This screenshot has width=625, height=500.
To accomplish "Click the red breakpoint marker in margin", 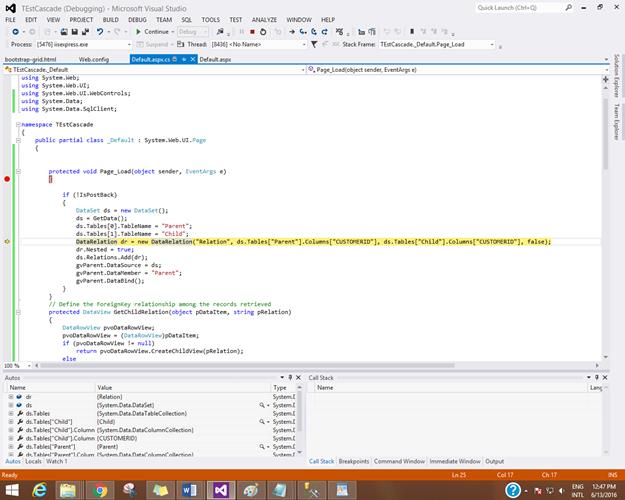I will [8, 179].
